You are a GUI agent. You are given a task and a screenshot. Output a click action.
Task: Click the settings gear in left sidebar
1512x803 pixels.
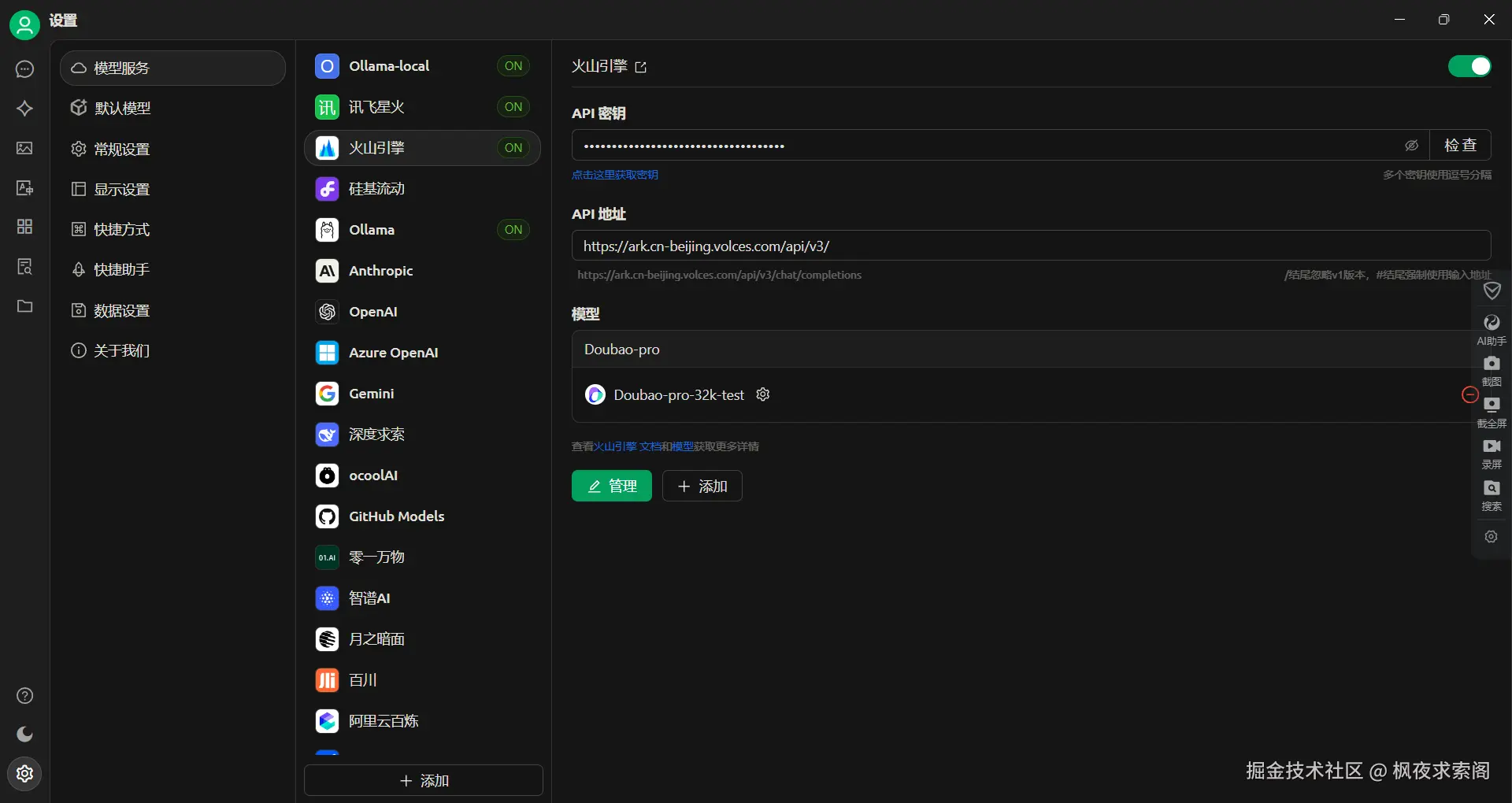24,774
